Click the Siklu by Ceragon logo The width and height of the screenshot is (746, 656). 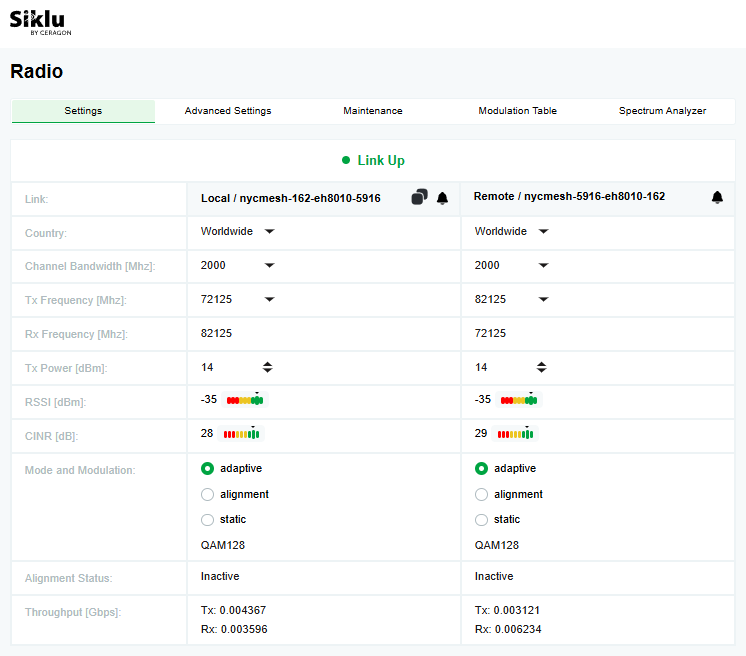[x=40, y=22]
